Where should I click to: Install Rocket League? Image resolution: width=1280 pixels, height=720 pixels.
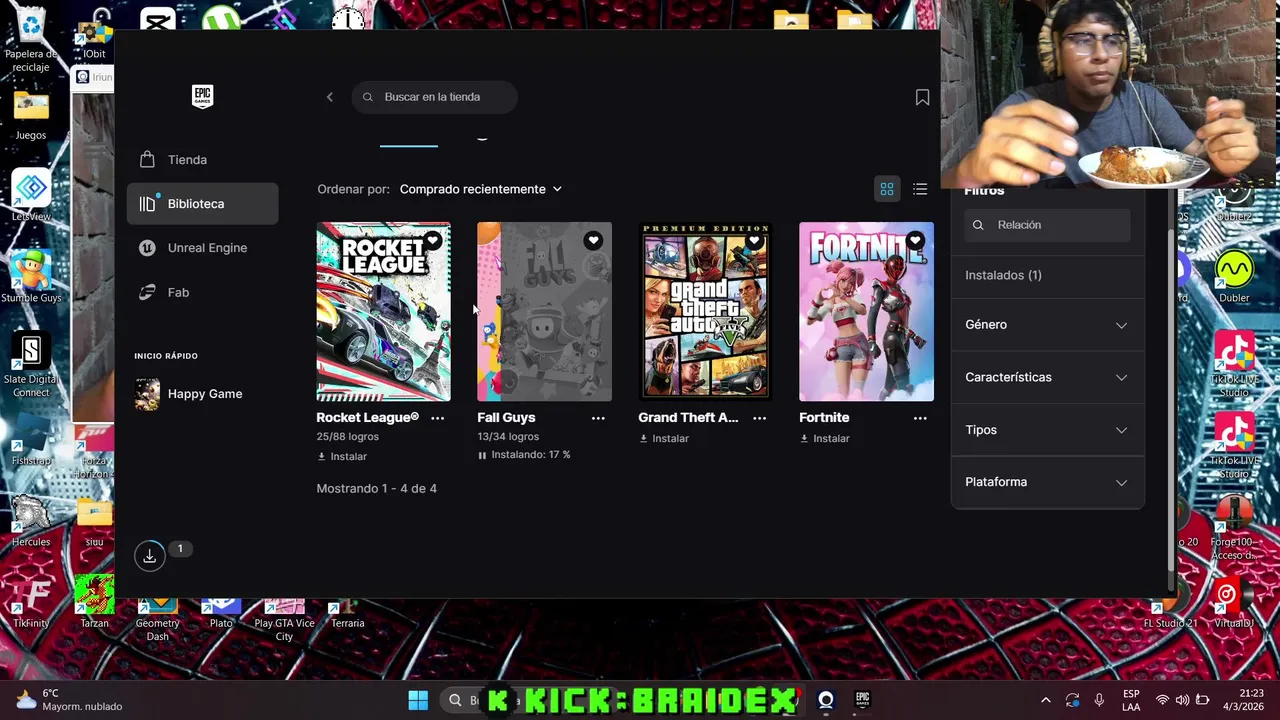[x=342, y=457]
